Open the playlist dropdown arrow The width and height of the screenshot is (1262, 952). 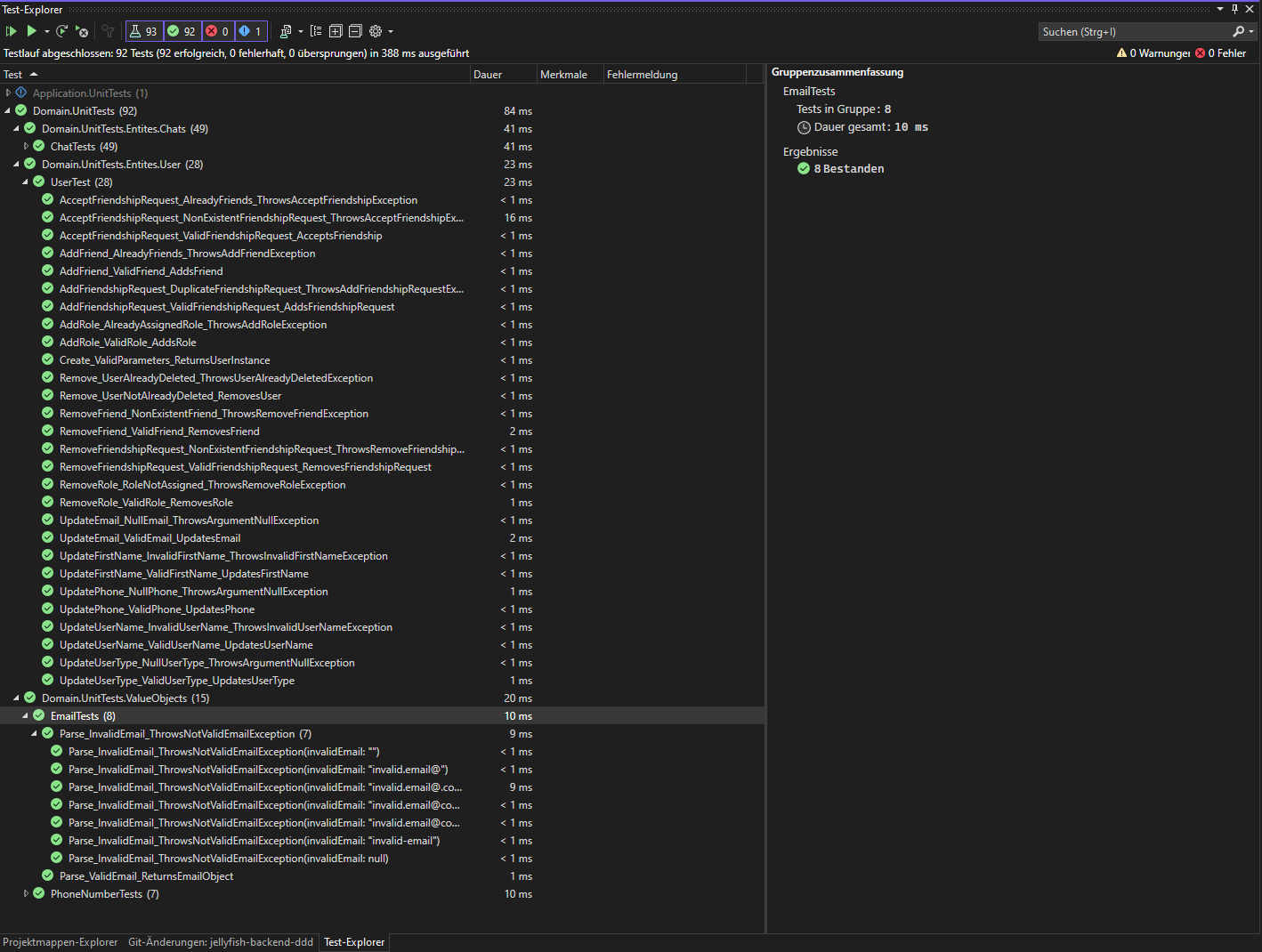point(301,31)
